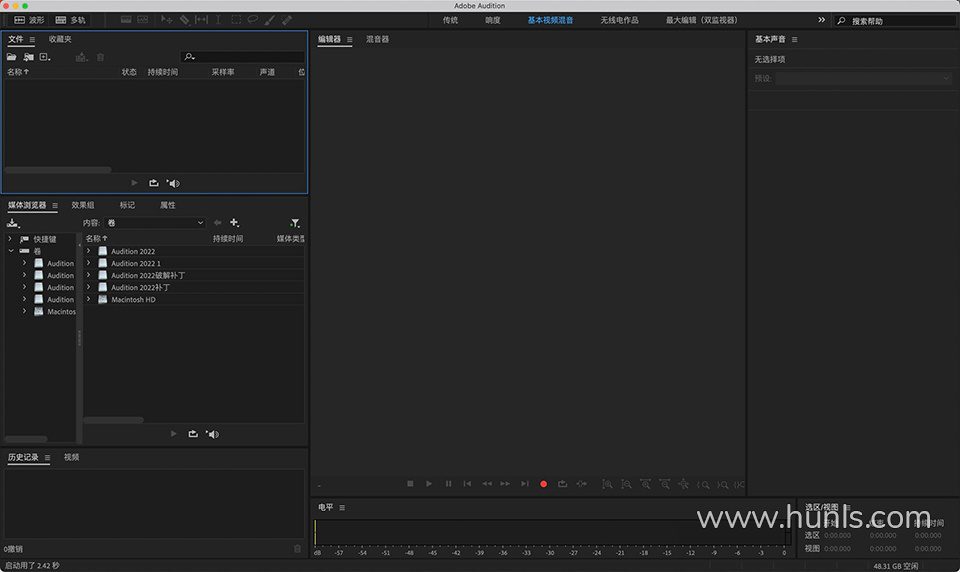Select Macintos item in left tree

(x=61, y=312)
